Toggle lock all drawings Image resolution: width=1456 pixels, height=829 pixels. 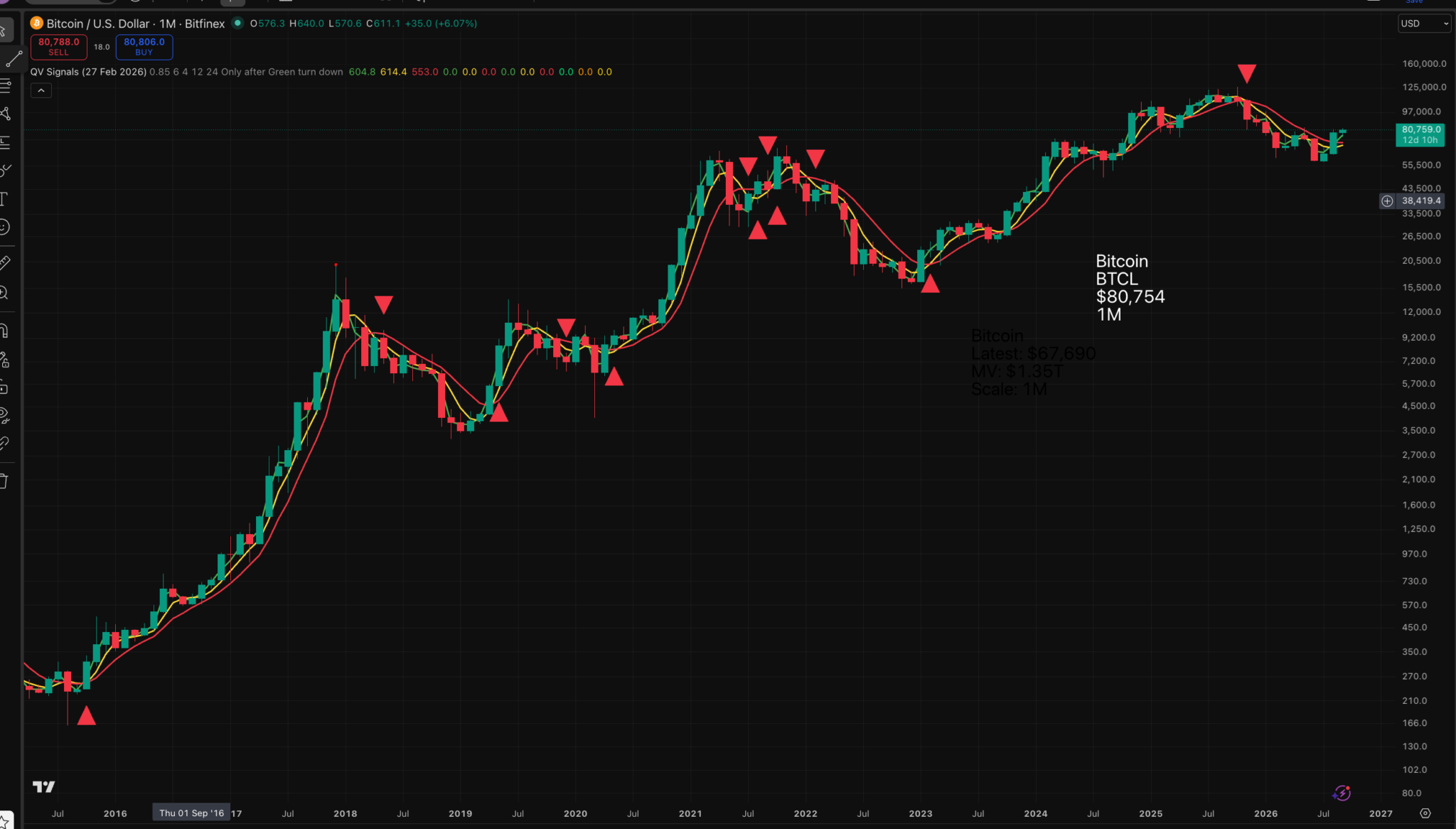click(x=4, y=388)
